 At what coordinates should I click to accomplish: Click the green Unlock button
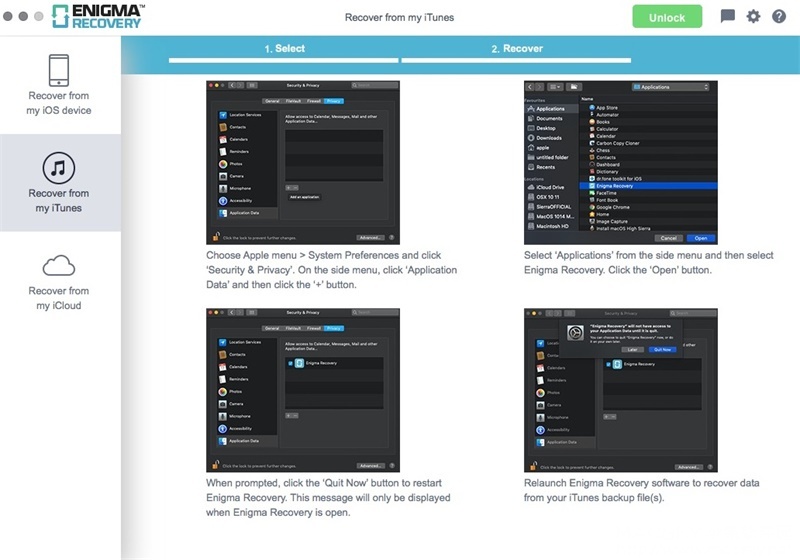pyautogui.click(x=667, y=17)
